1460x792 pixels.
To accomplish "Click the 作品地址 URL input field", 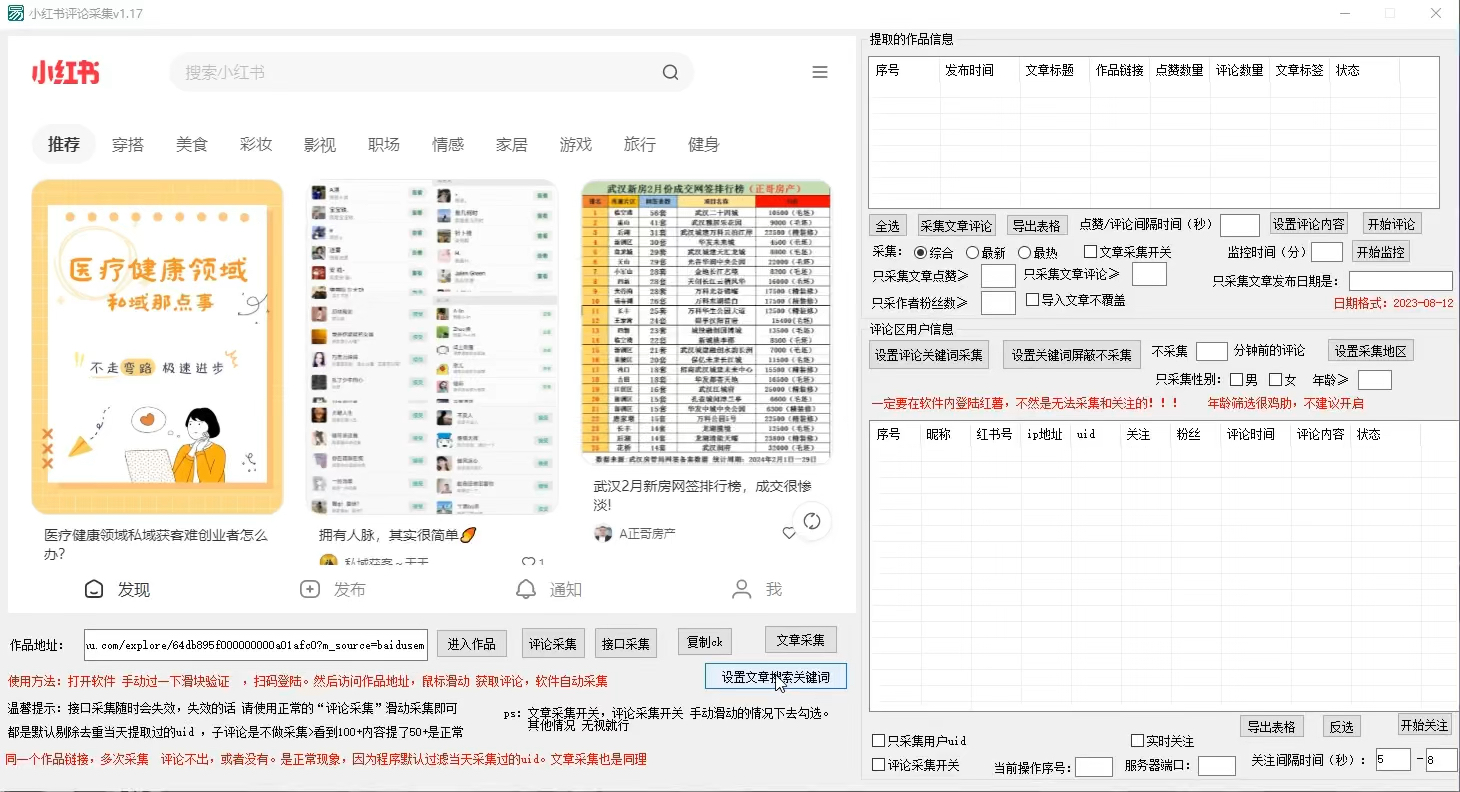I will (256, 645).
